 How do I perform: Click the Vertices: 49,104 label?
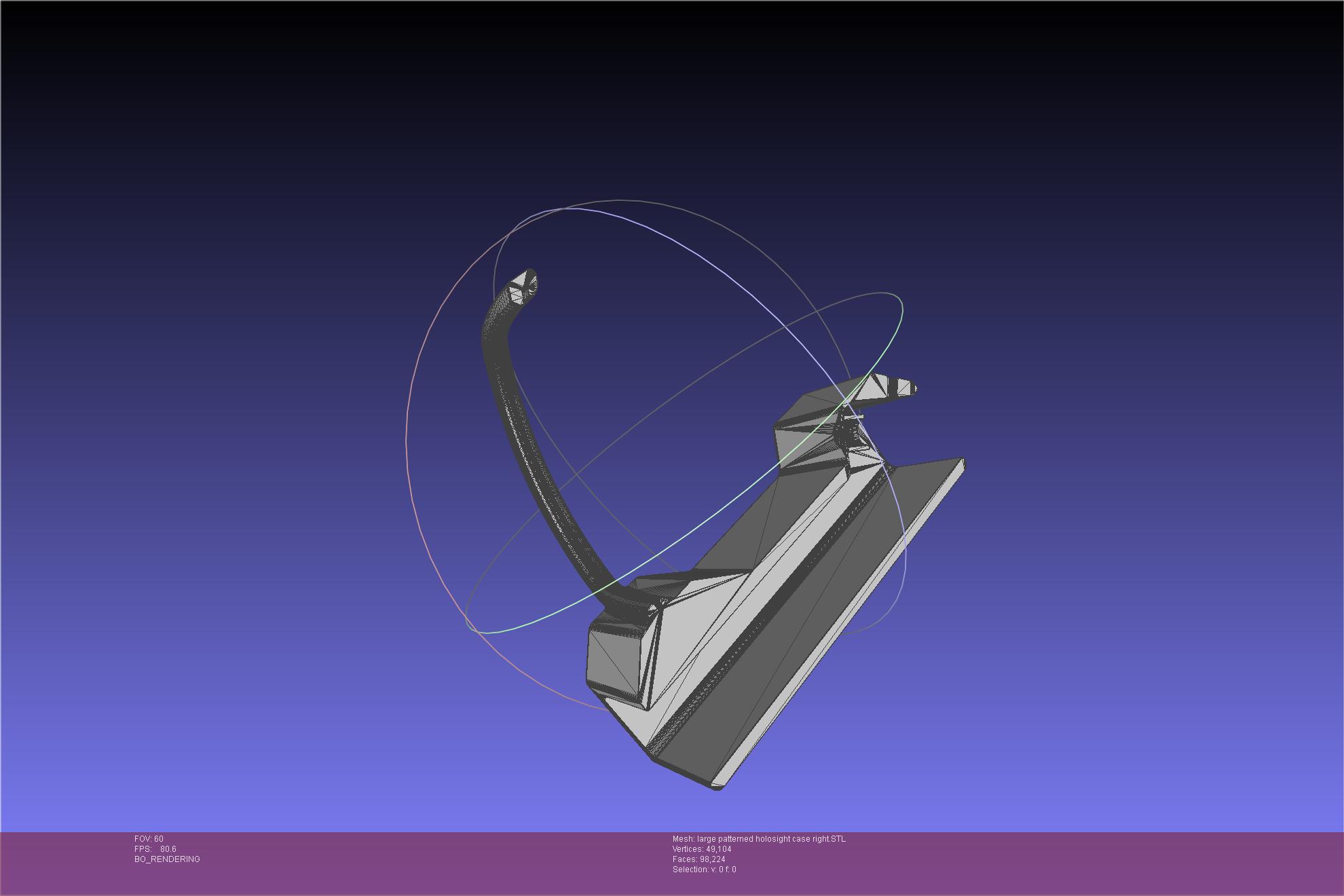pyautogui.click(x=702, y=849)
